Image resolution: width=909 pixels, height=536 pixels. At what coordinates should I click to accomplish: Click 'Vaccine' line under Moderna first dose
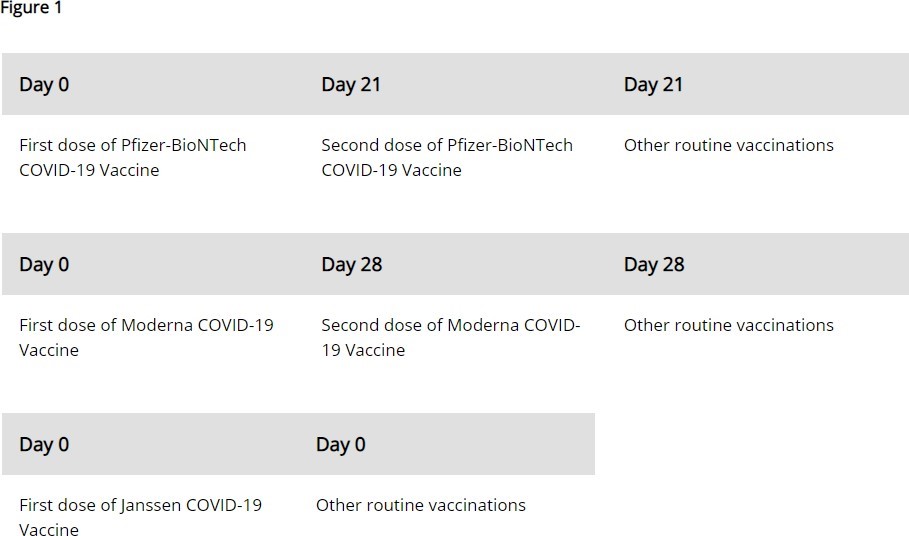point(48,350)
